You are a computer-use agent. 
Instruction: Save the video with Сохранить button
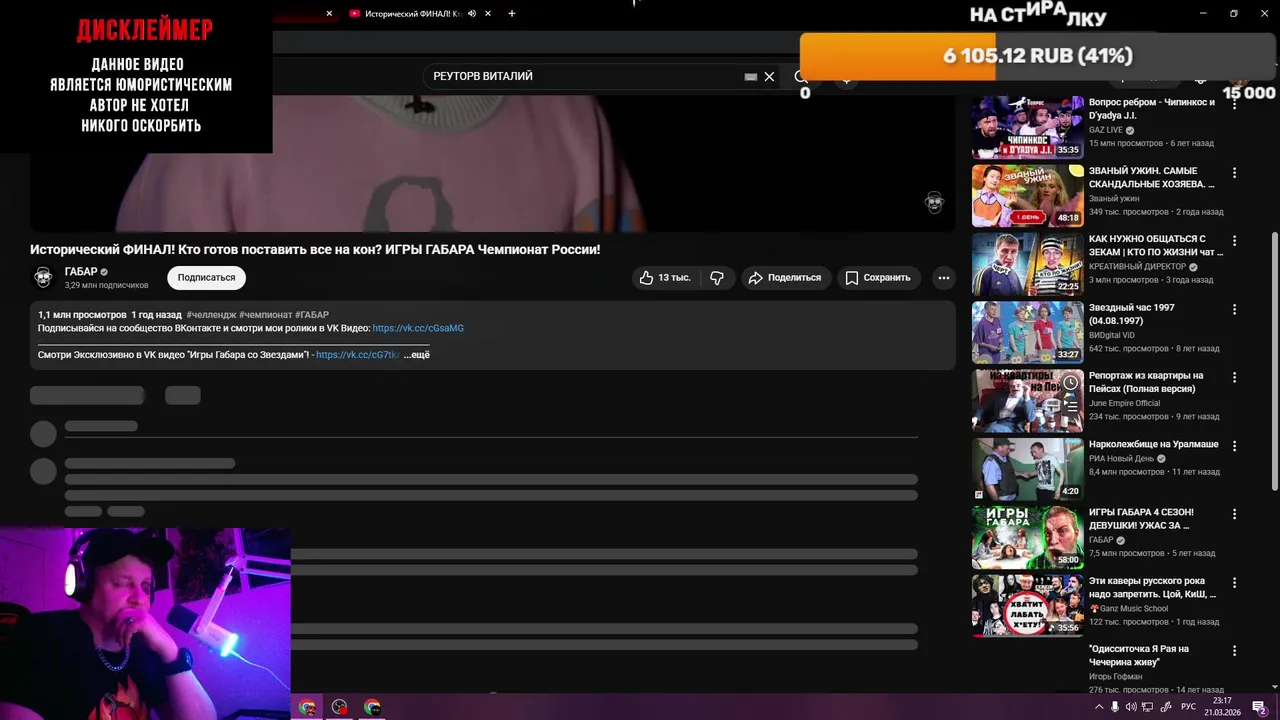[877, 278]
